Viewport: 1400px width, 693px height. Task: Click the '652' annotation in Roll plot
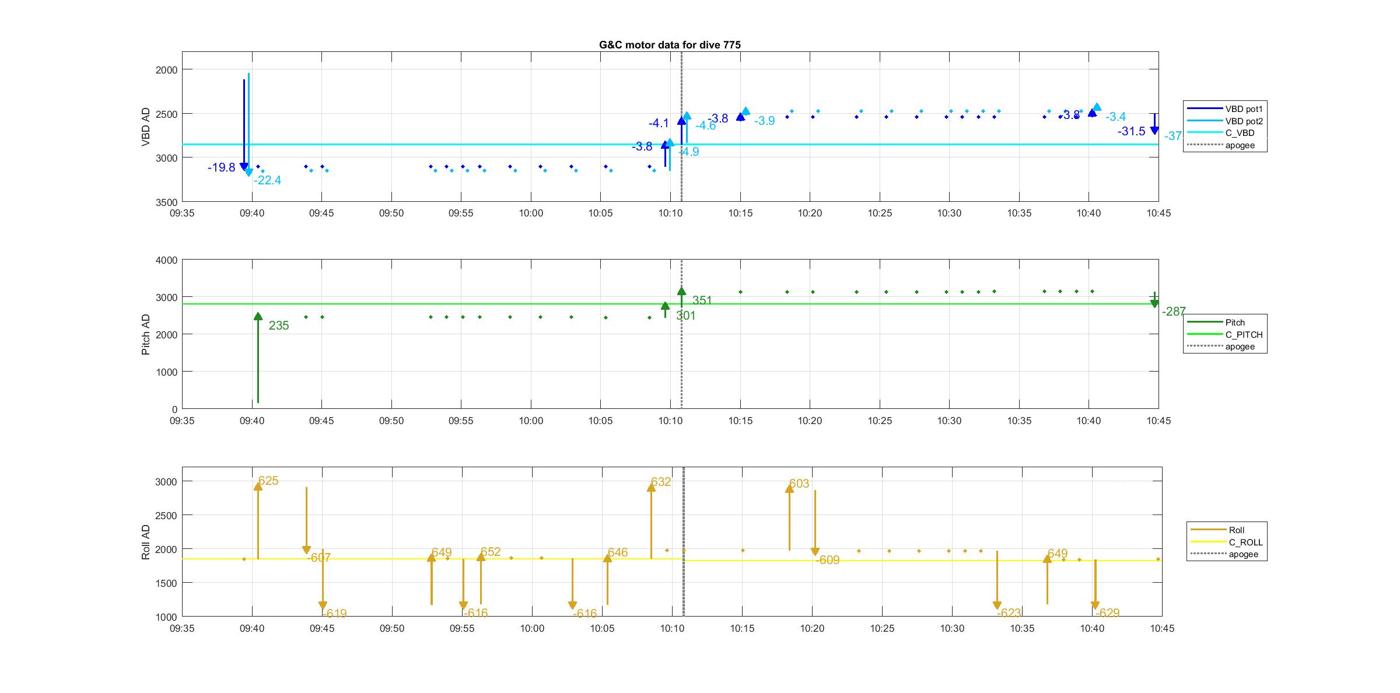pos(490,553)
